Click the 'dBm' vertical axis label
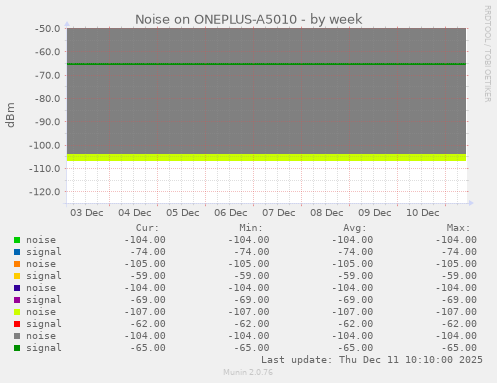Viewport: 497px width, 383px height. (x=10, y=115)
